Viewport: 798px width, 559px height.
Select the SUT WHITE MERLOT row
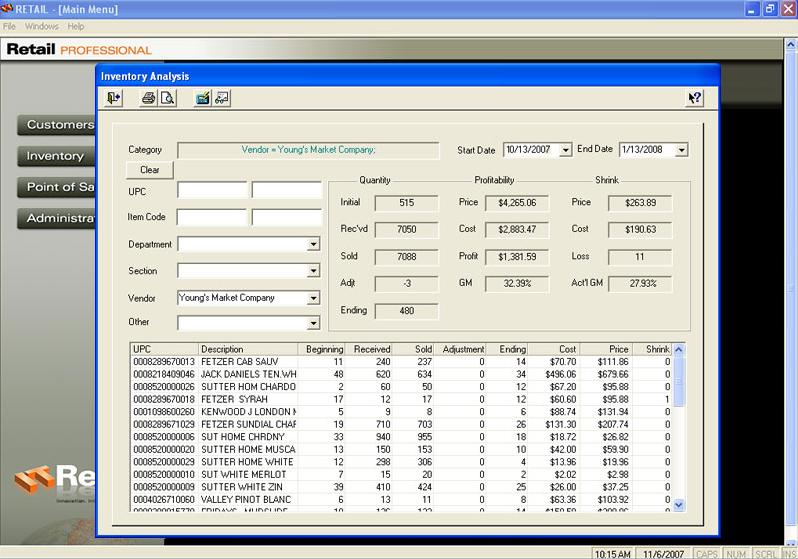(x=402, y=474)
